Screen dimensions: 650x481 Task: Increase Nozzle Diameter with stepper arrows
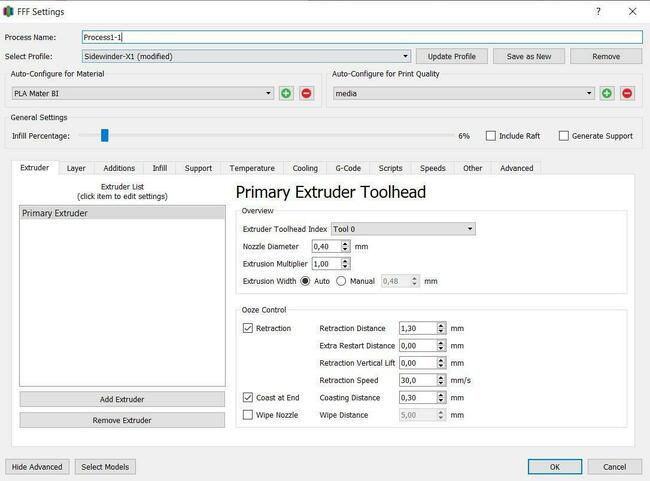pyautogui.click(x=346, y=243)
